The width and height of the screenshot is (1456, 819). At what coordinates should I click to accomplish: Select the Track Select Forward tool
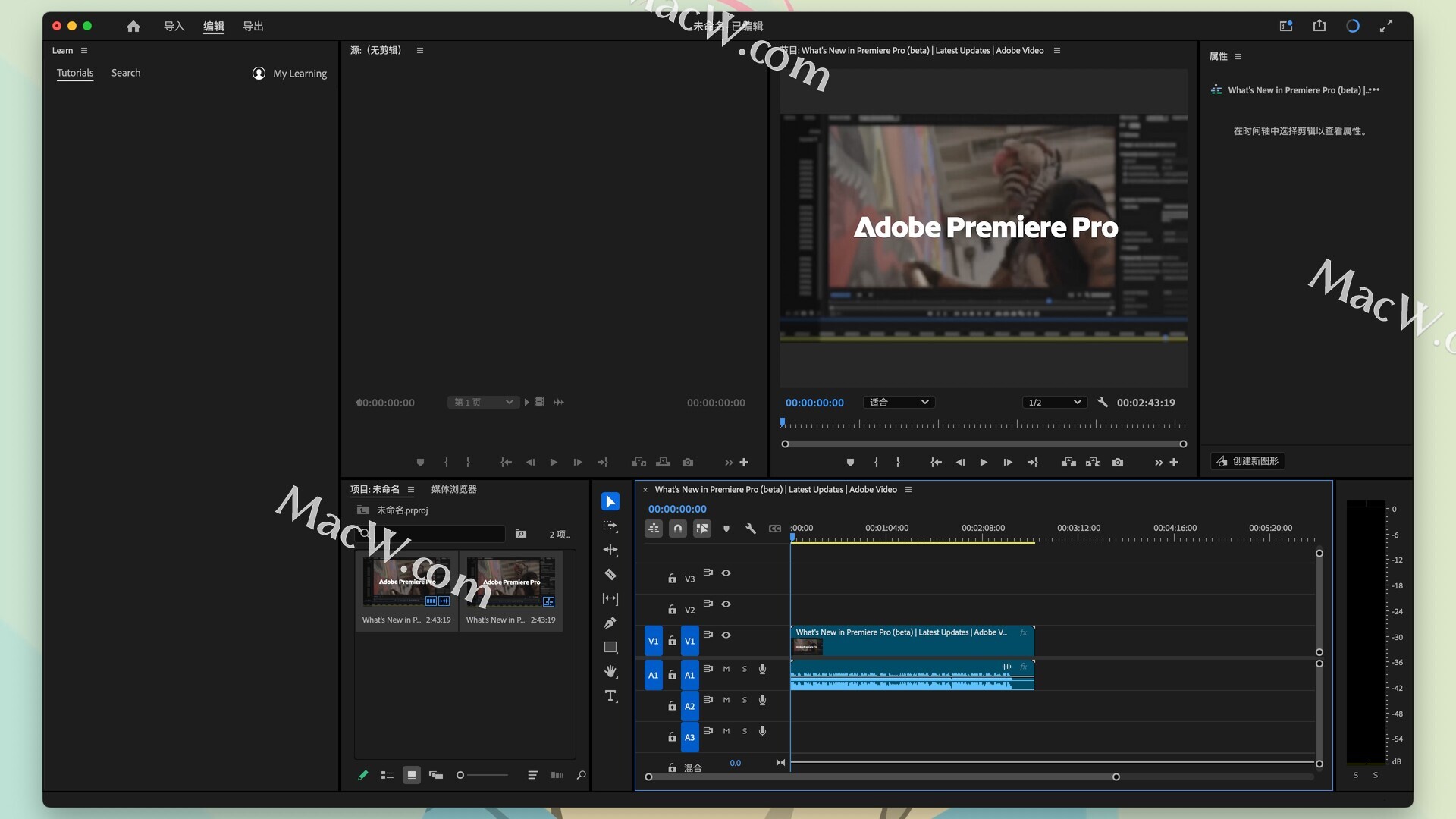610,526
